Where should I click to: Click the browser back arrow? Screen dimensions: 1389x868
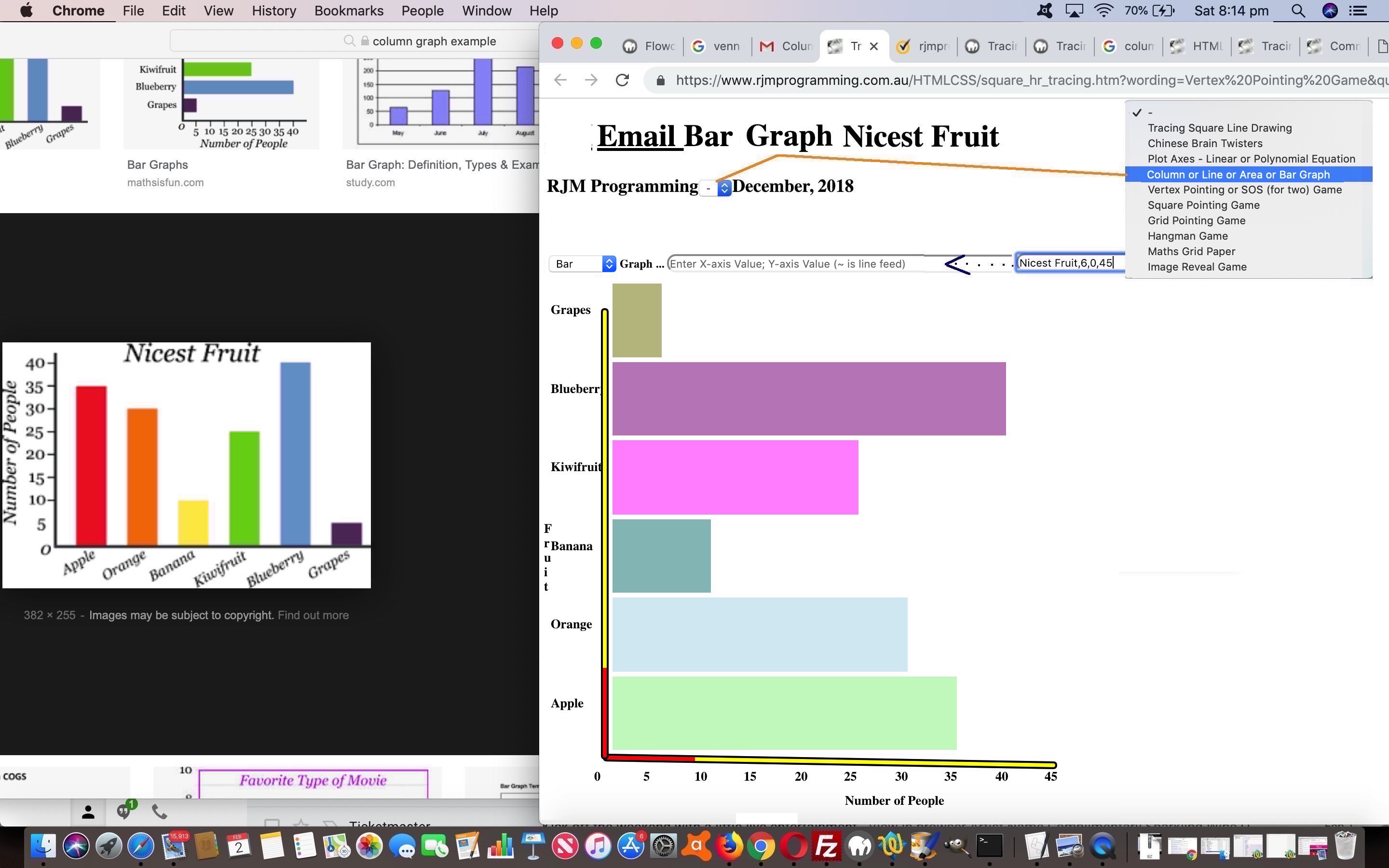pyautogui.click(x=561, y=81)
